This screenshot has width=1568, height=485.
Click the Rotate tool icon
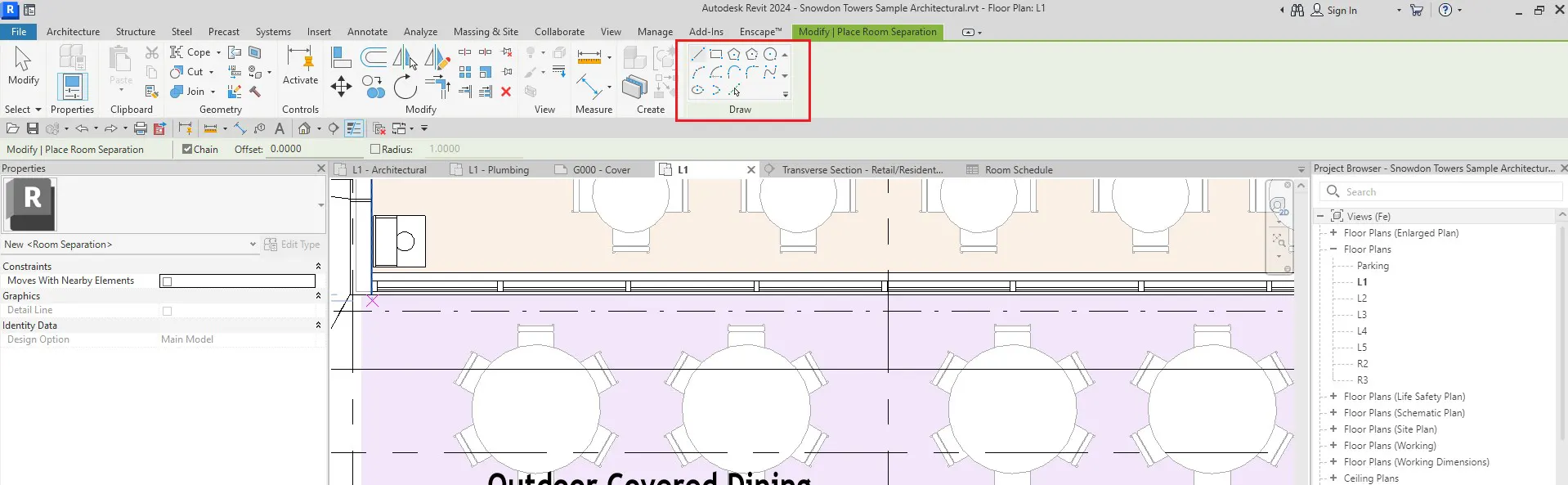coord(405,87)
